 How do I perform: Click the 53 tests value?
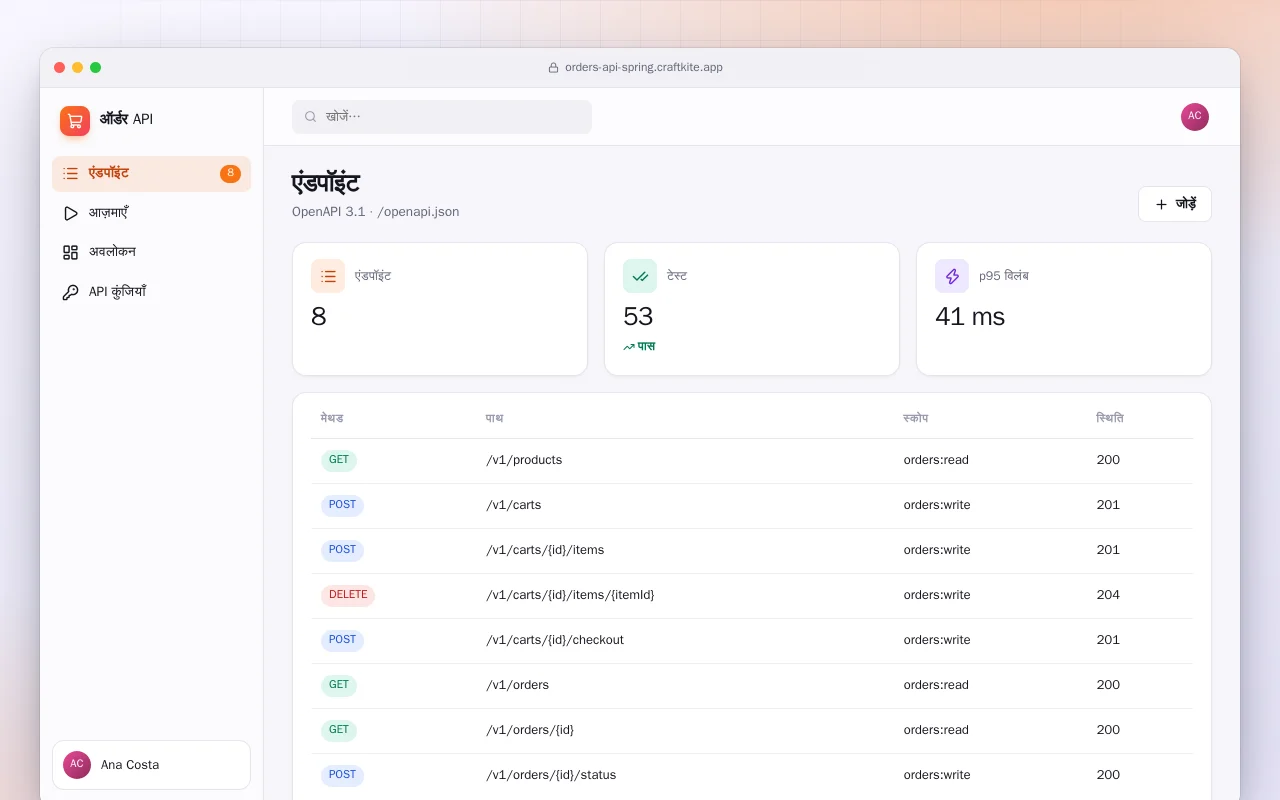638,317
